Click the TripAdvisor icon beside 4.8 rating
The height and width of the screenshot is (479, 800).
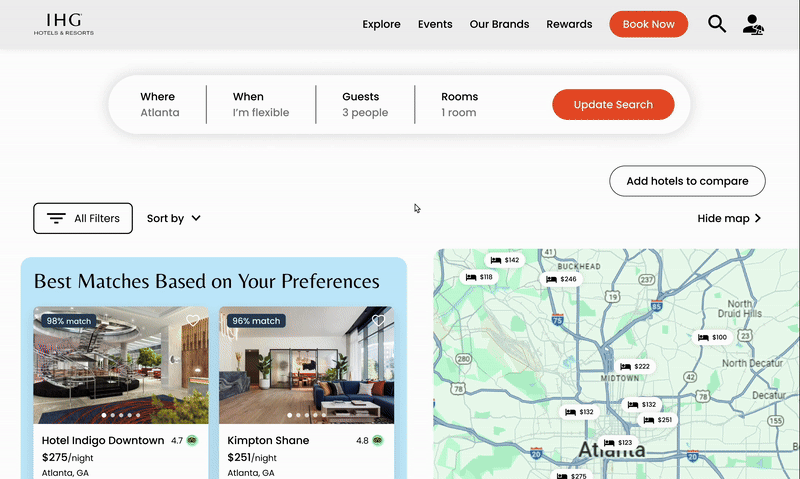[378, 440]
